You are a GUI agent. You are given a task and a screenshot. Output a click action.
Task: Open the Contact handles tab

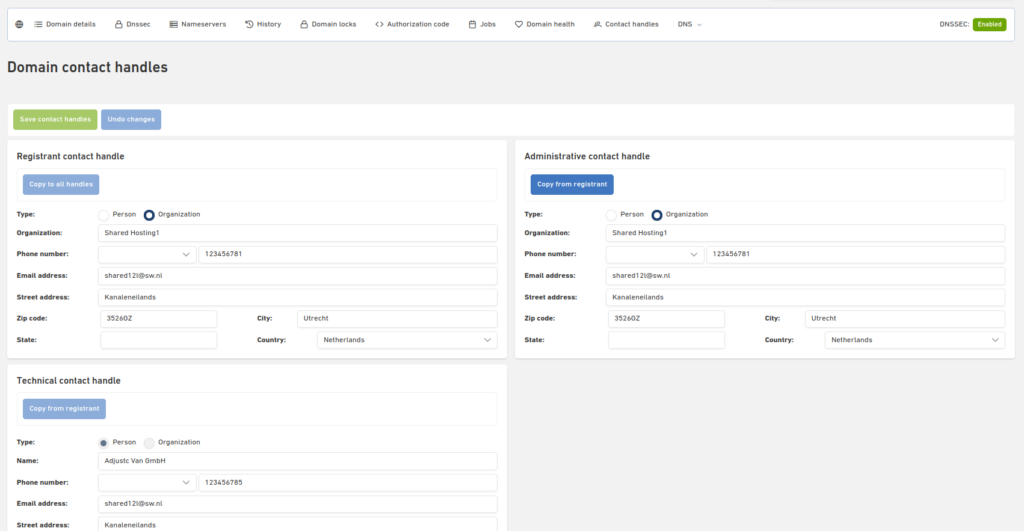(x=626, y=24)
